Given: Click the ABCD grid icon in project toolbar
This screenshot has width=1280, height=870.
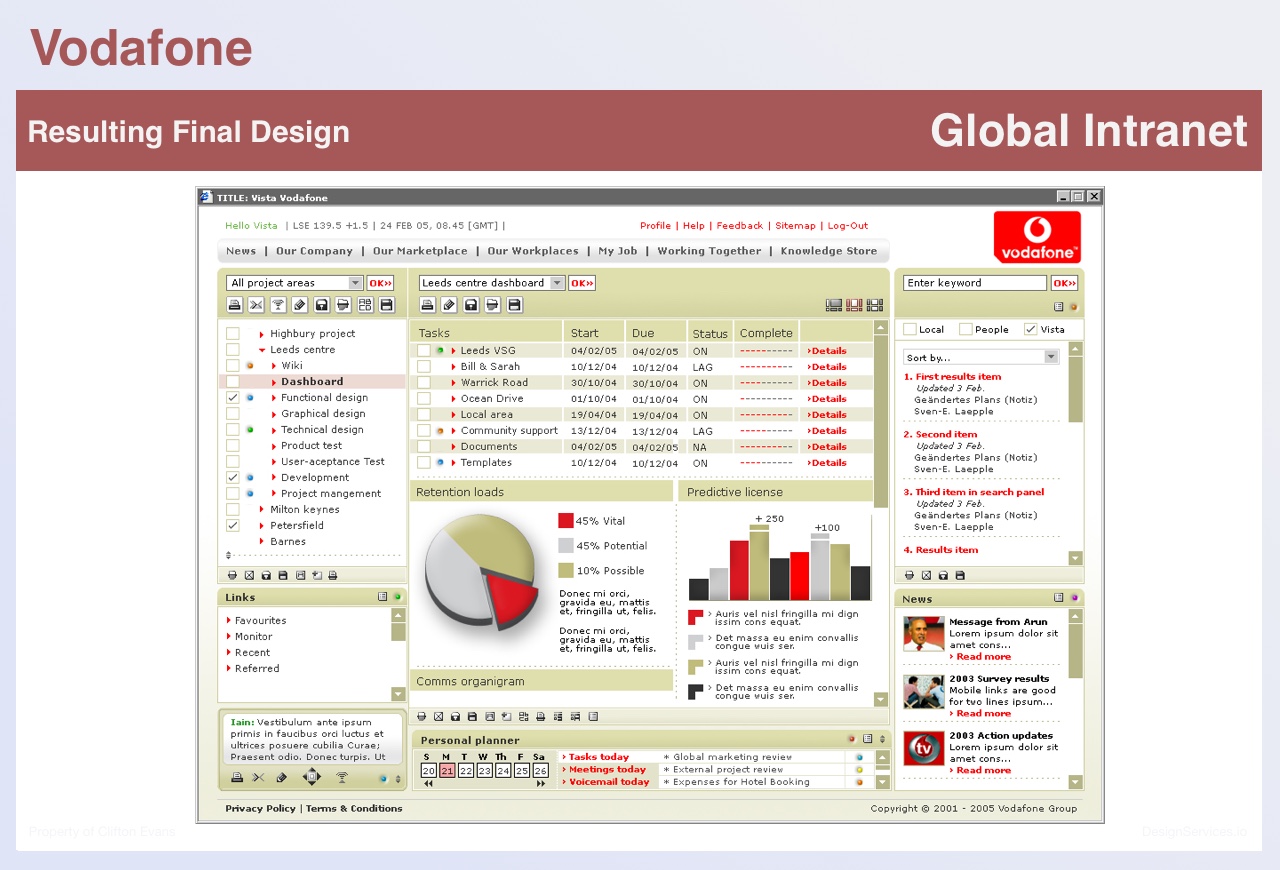Looking at the screenshot, I should [365, 305].
